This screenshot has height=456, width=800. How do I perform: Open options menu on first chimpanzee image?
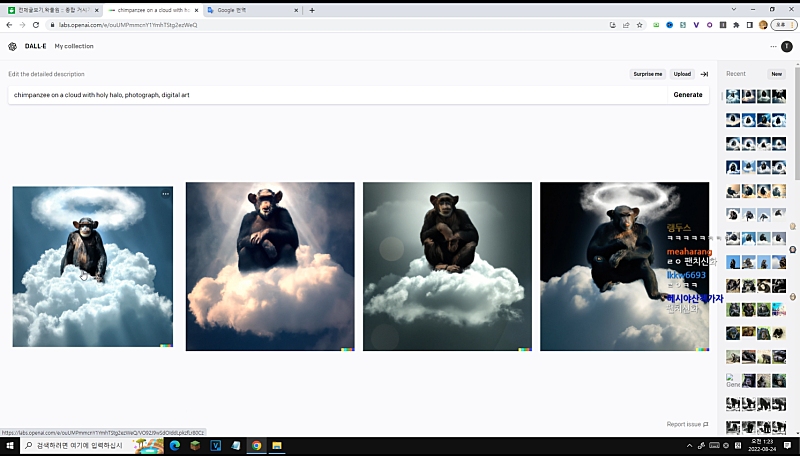(165, 192)
